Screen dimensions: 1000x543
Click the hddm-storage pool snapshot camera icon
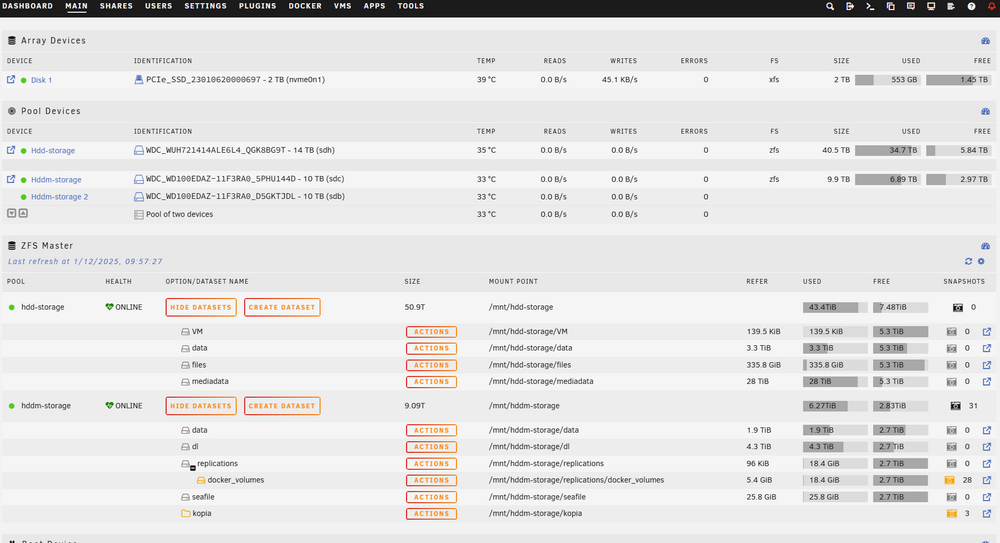tap(955, 406)
